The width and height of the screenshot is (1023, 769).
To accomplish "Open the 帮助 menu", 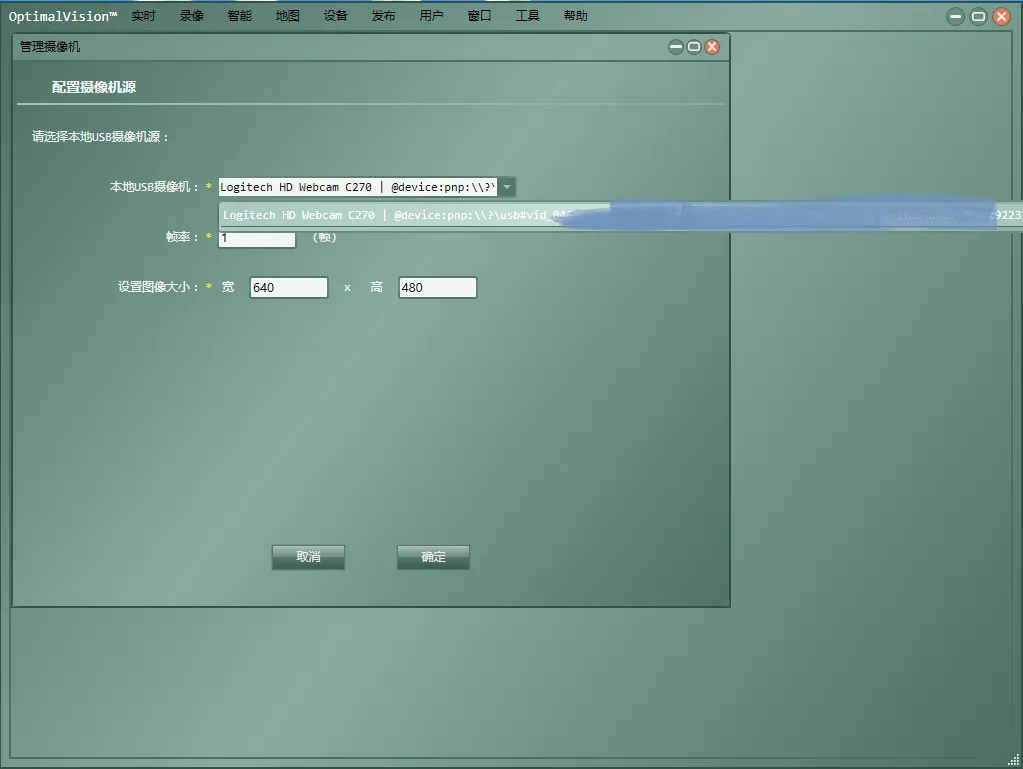I will tap(575, 16).
